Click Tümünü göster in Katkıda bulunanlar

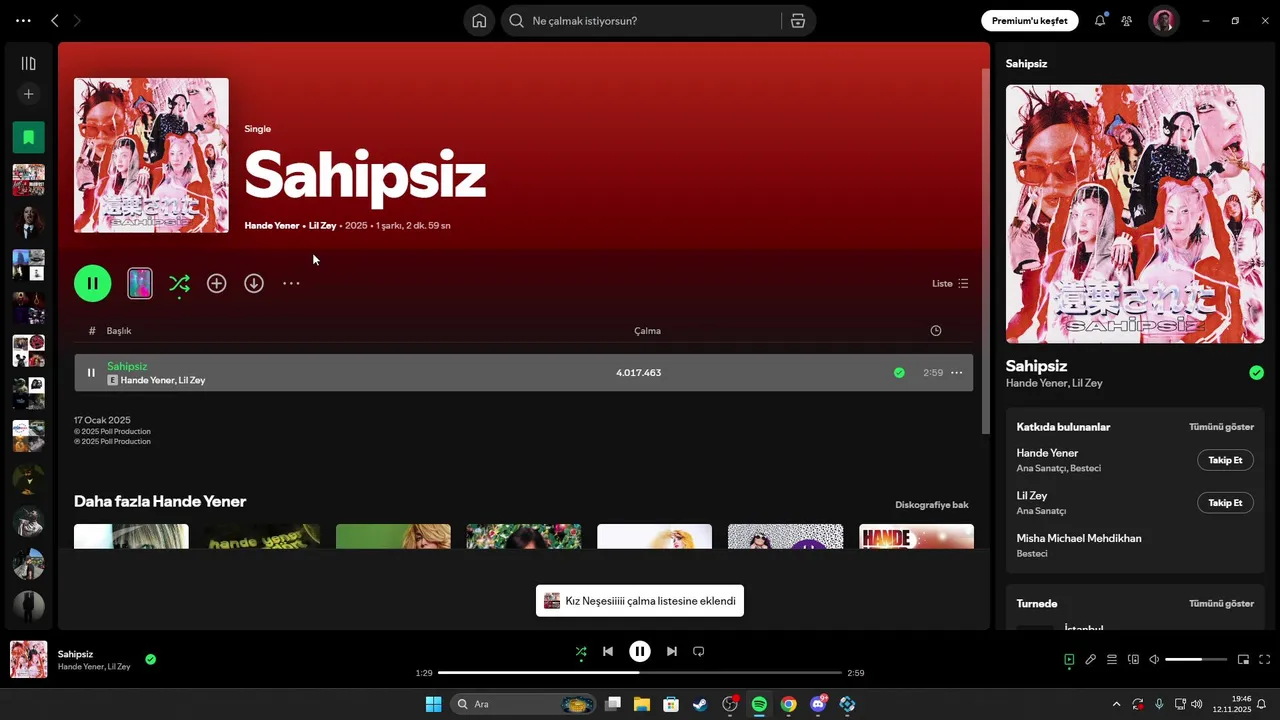point(1221,427)
